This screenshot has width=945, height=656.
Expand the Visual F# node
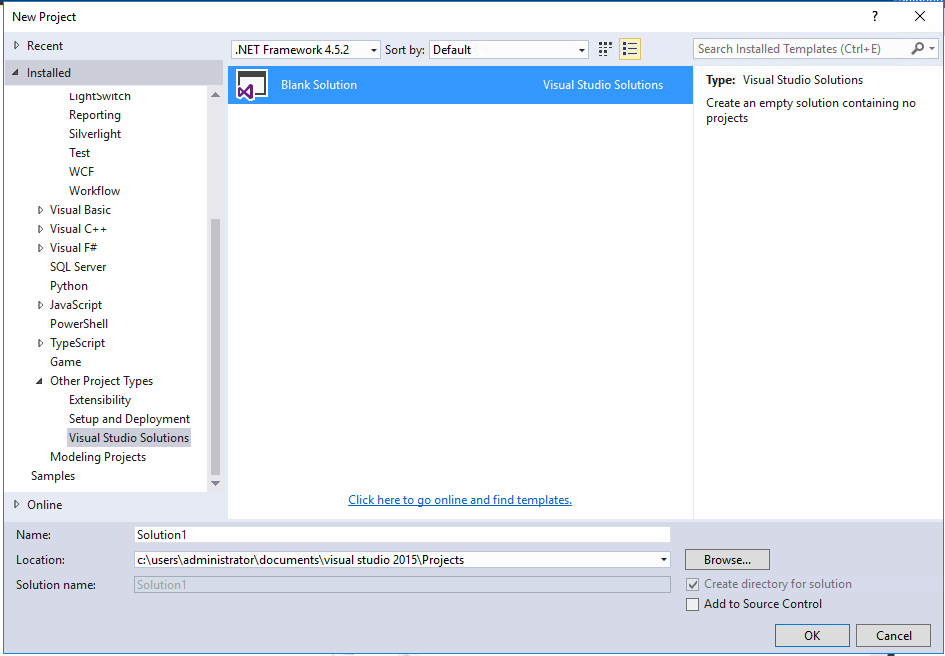pos(40,248)
